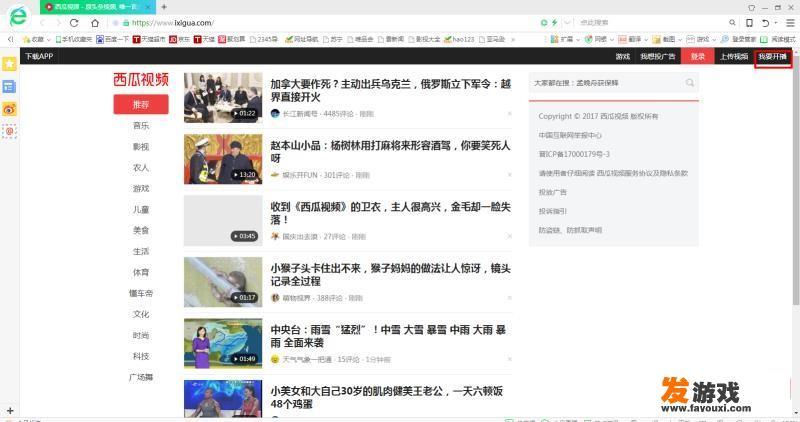Open a new tab with the plus icon

point(164,7)
